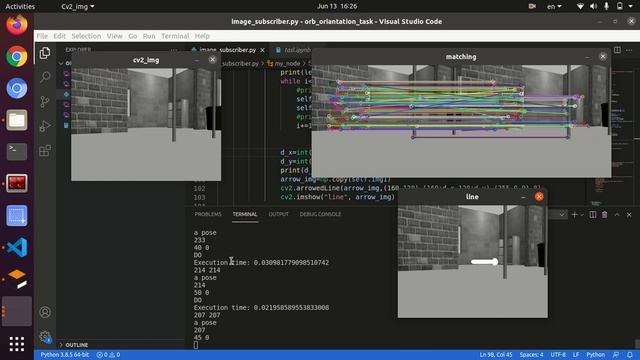Open Chromium from the dock
This screenshot has width=640, height=360.
17,88
